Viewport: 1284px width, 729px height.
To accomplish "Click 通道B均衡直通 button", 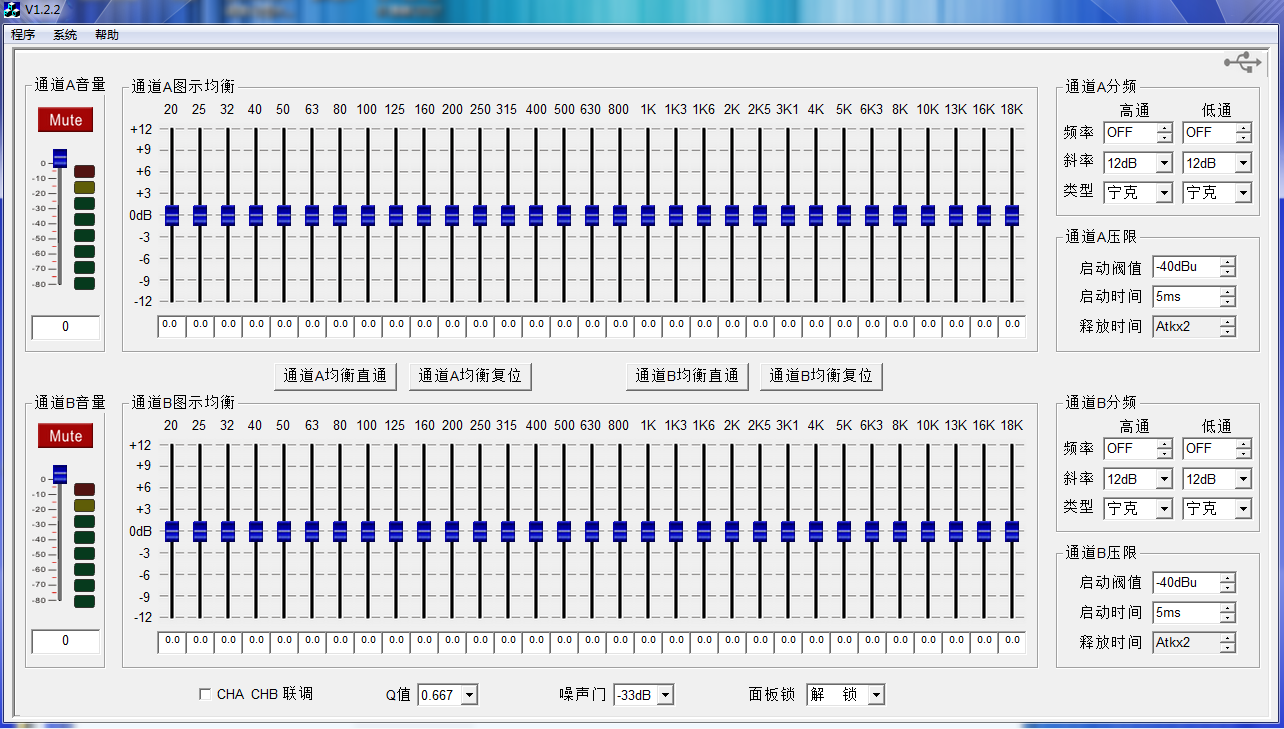I will (687, 376).
